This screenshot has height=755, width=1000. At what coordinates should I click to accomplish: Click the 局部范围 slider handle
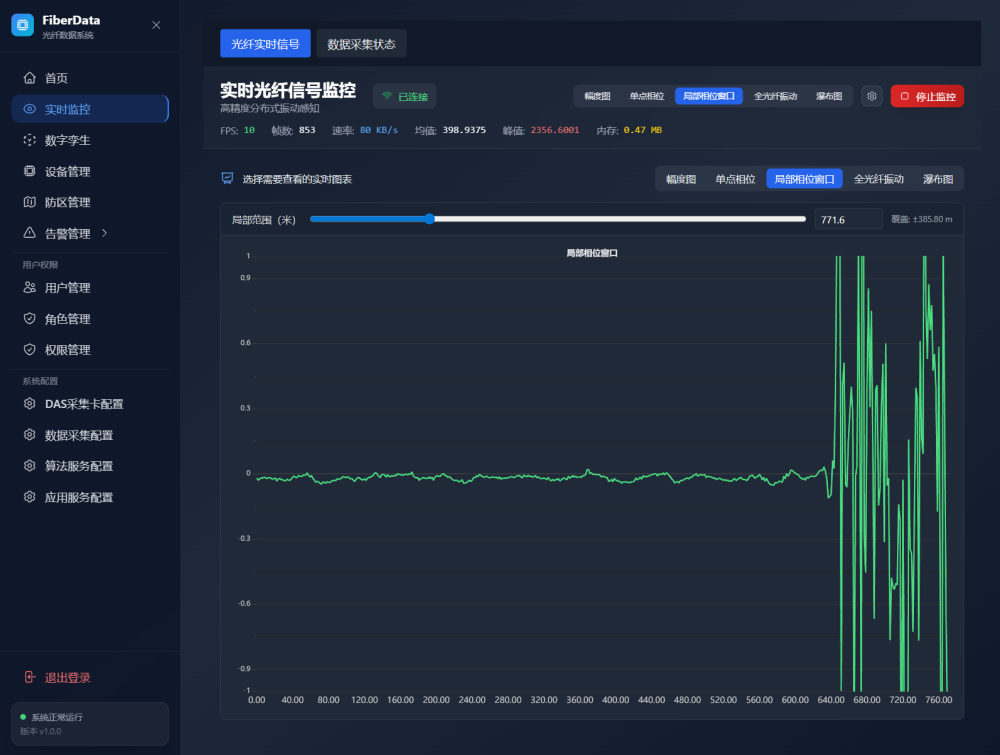pyautogui.click(x=429, y=219)
